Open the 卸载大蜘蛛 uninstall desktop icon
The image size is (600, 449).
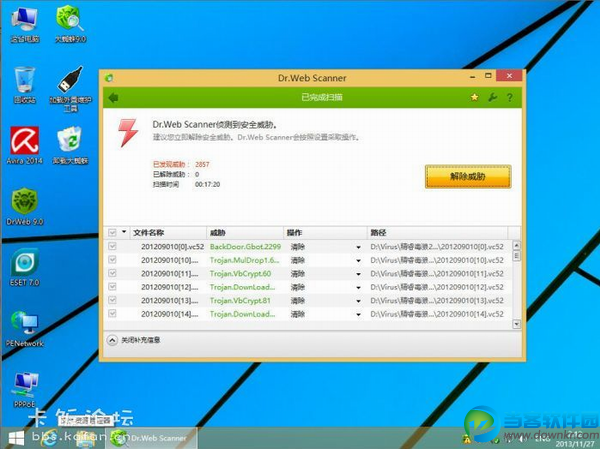(70, 145)
